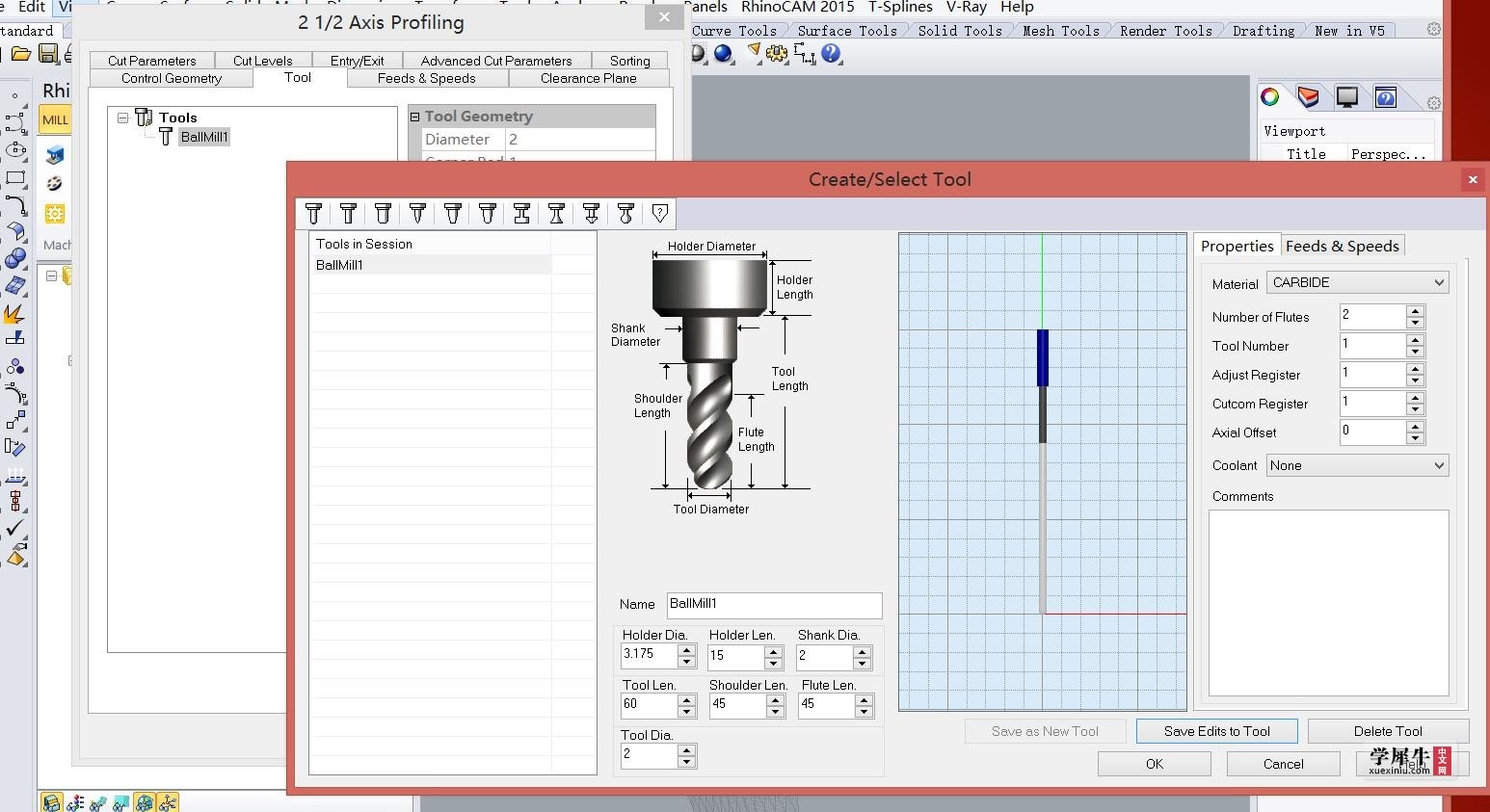Open the Cut Levels tab

[262, 61]
